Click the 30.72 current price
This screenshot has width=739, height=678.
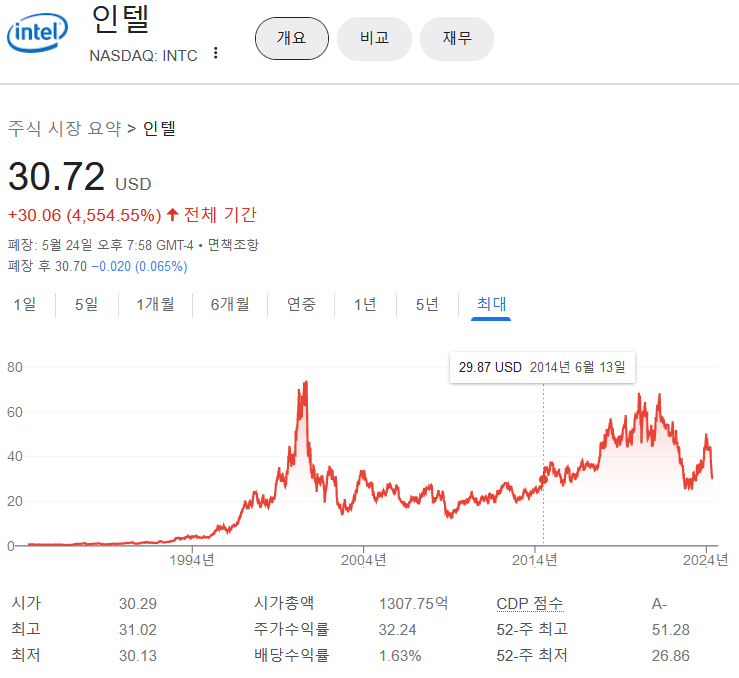tap(57, 176)
